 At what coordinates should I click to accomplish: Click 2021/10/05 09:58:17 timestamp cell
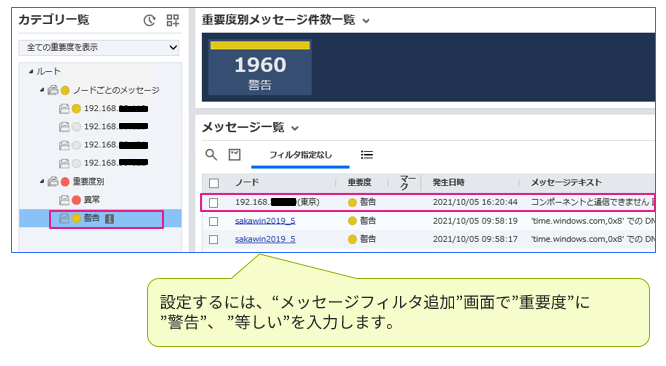(x=475, y=239)
